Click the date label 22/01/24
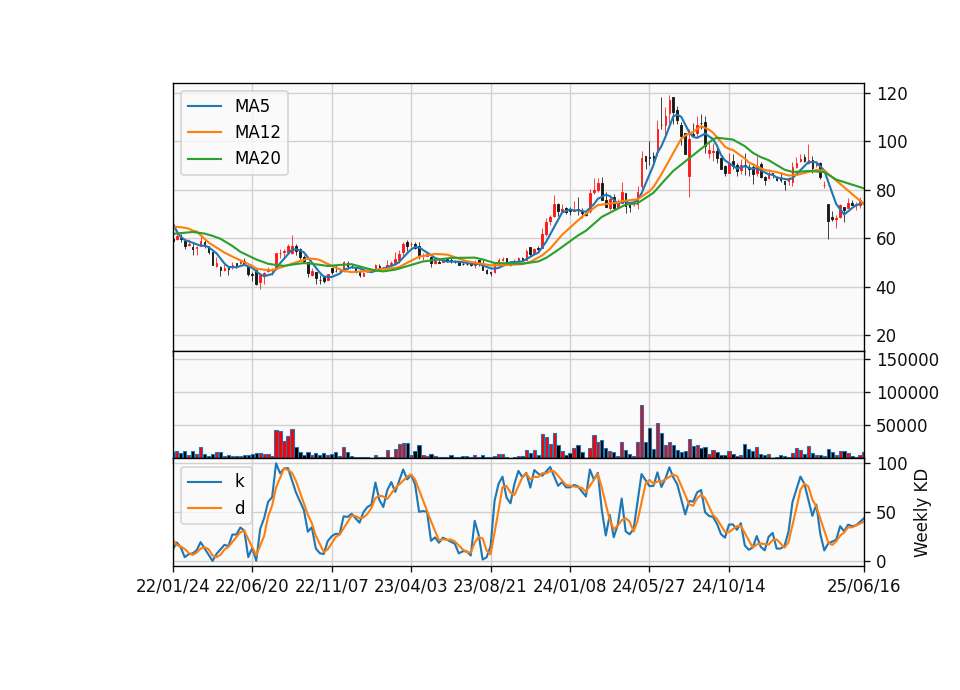Image resolution: width=960 pixels, height=690 pixels. tap(173, 586)
